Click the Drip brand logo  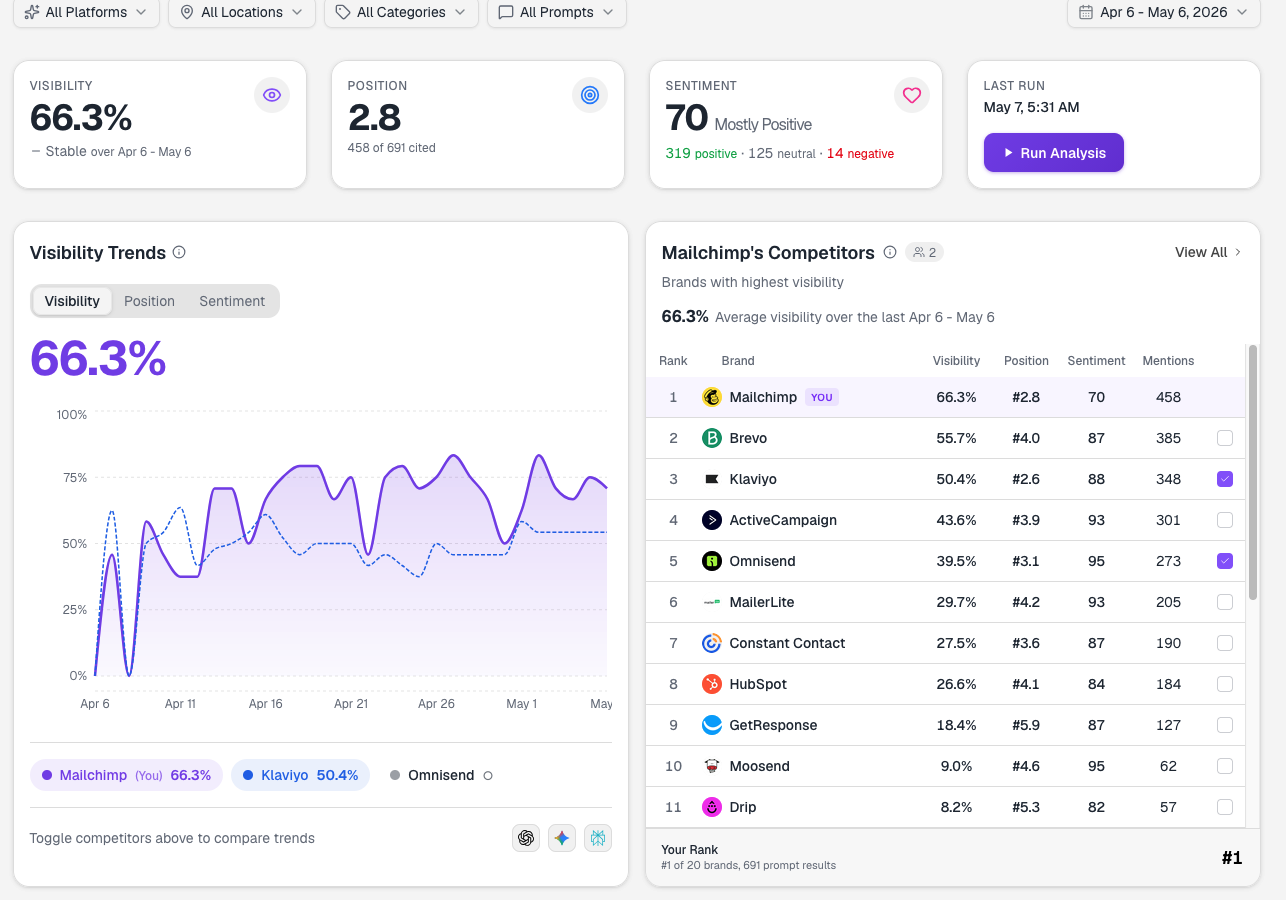point(712,807)
